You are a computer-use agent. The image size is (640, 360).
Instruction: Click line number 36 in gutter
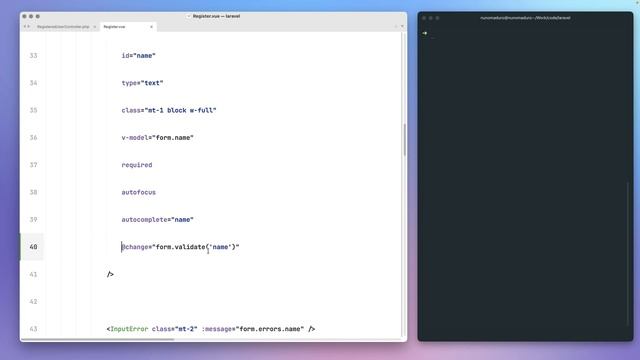[x=33, y=138]
